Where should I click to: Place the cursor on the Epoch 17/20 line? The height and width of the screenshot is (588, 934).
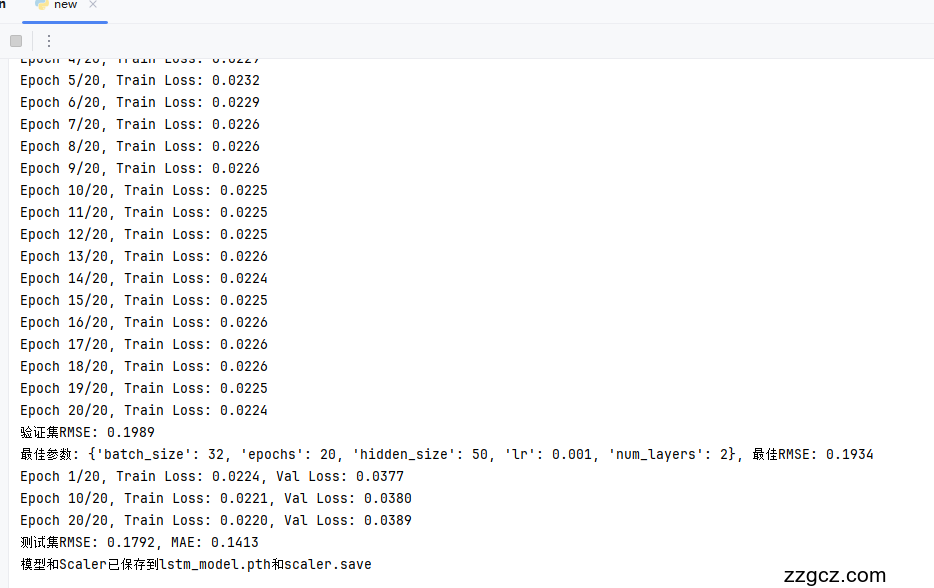(x=143, y=344)
